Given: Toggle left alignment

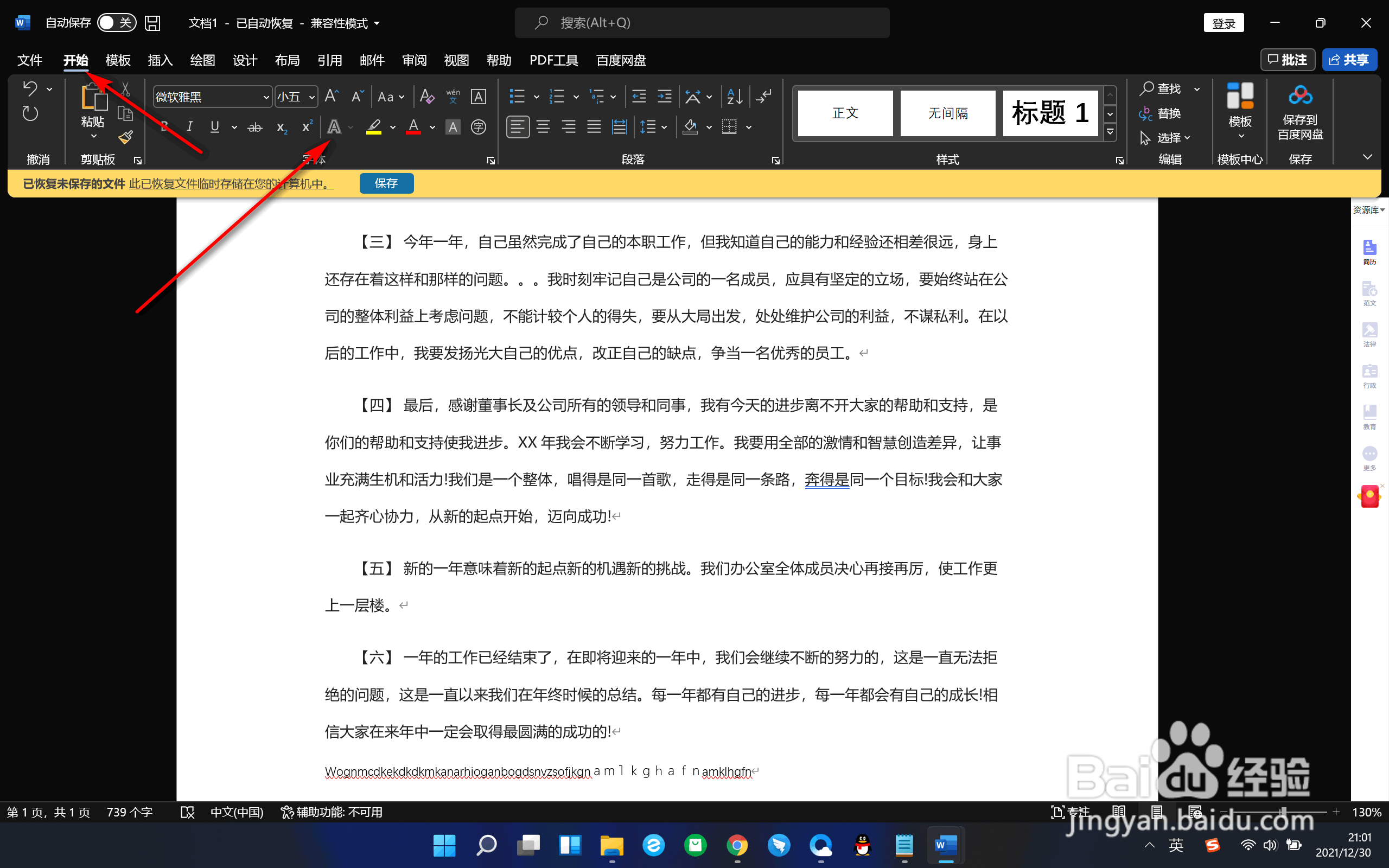Looking at the screenshot, I should coord(517,127).
